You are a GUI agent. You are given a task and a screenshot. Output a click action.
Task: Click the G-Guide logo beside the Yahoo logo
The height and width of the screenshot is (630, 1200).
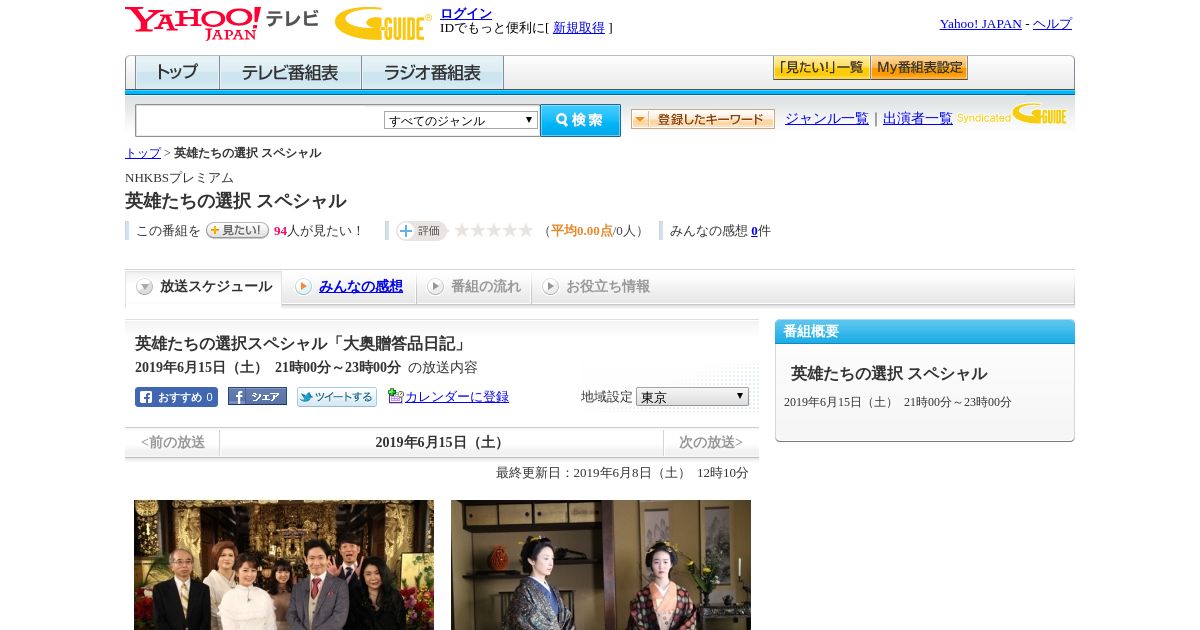383,24
